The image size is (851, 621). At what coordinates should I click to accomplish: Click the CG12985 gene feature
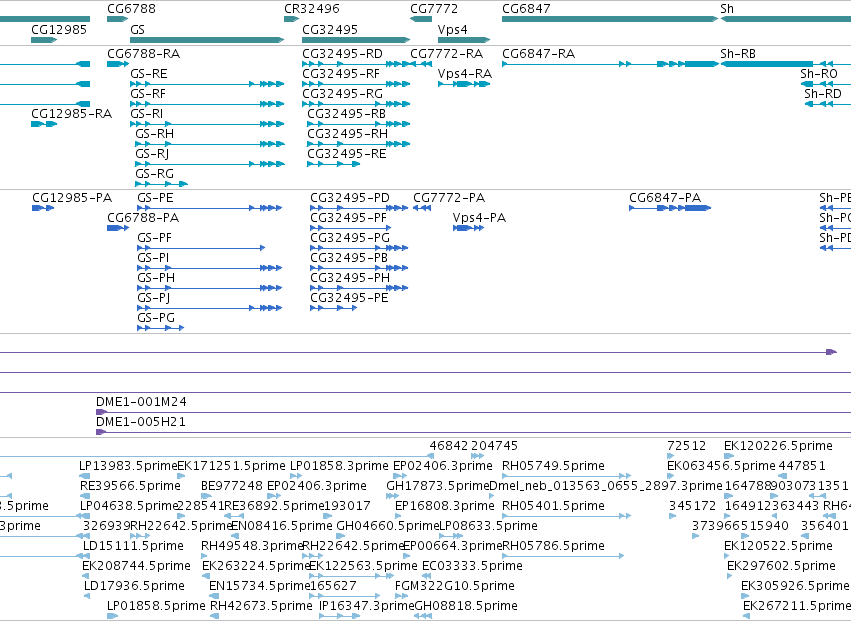pyautogui.click(x=44, y=40)
